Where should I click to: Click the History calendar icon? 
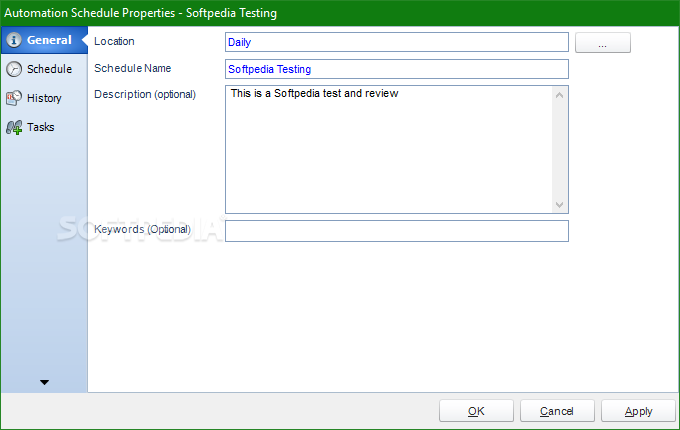coord(14,98)
